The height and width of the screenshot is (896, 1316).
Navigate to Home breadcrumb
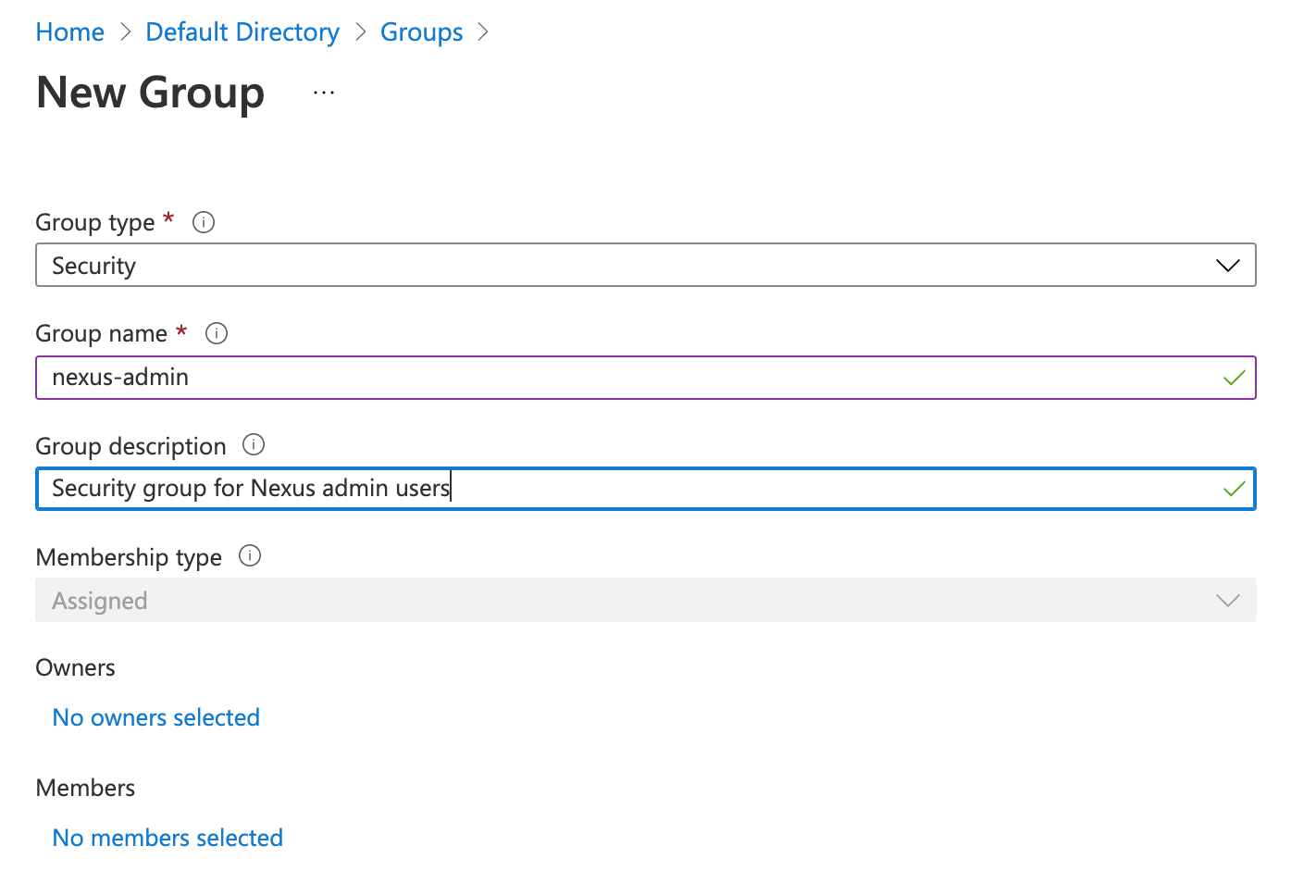(x=70, y=32)
